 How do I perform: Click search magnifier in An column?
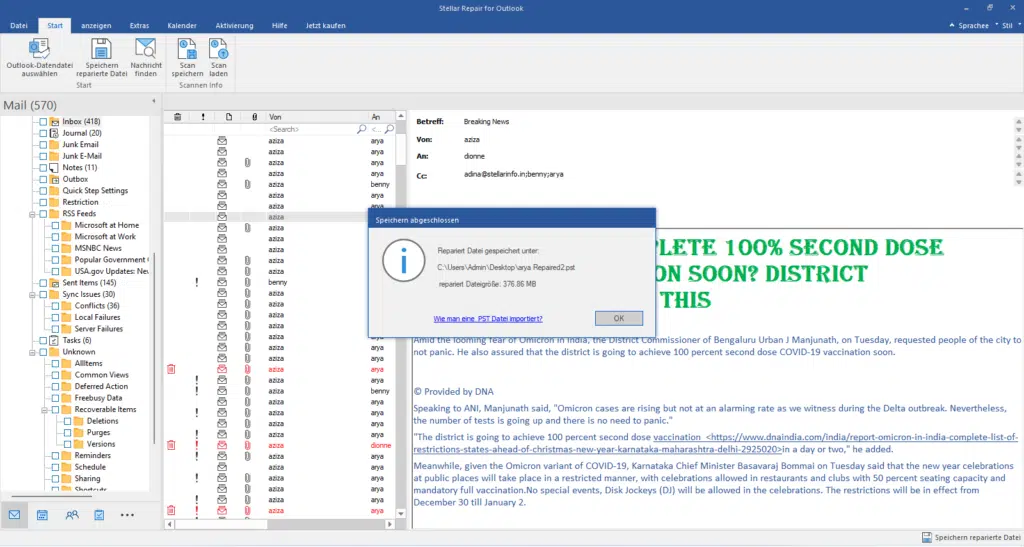[389, 129]
